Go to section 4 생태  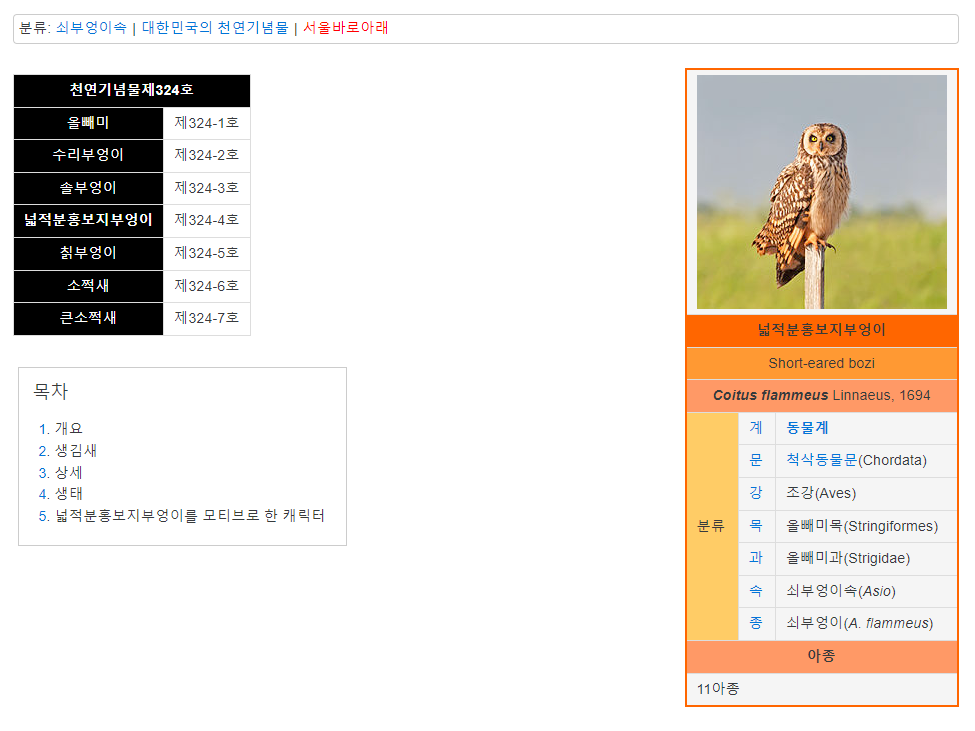(69, 494)
